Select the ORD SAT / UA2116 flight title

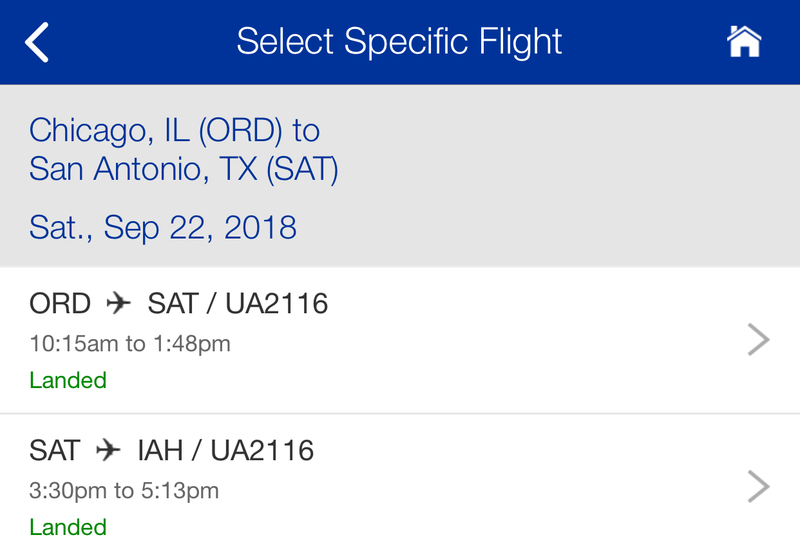[179, 304]
